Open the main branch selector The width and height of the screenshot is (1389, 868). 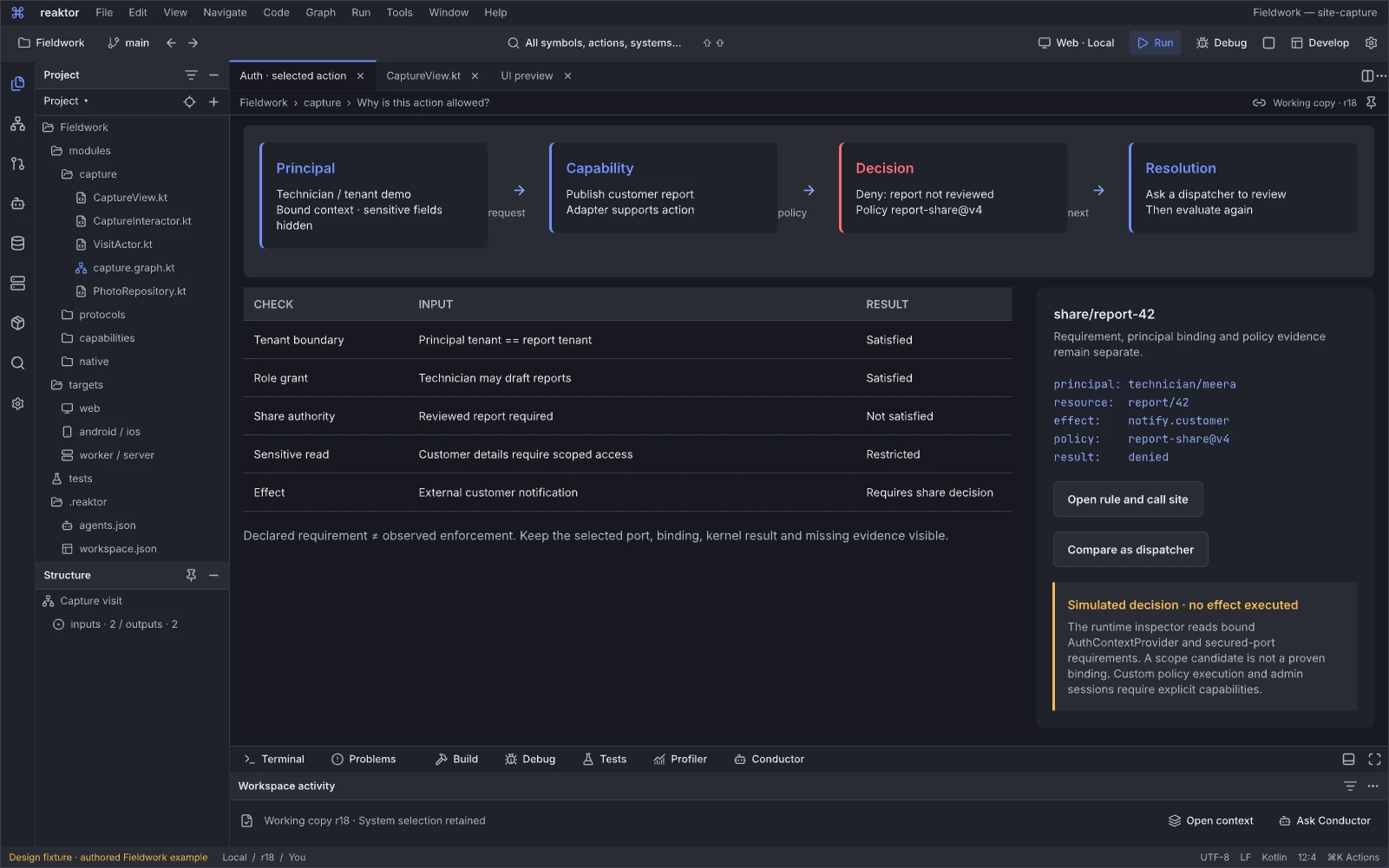click(128, 42)
